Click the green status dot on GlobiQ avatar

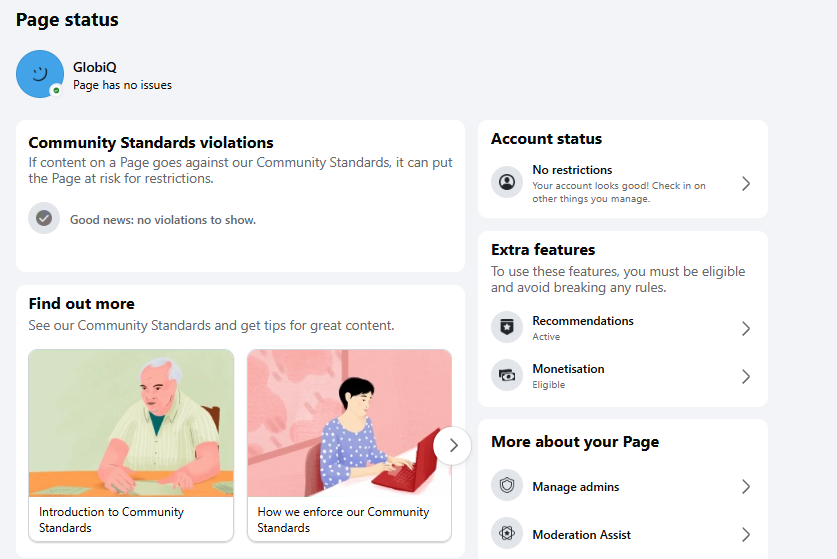(x=56, y=90)
